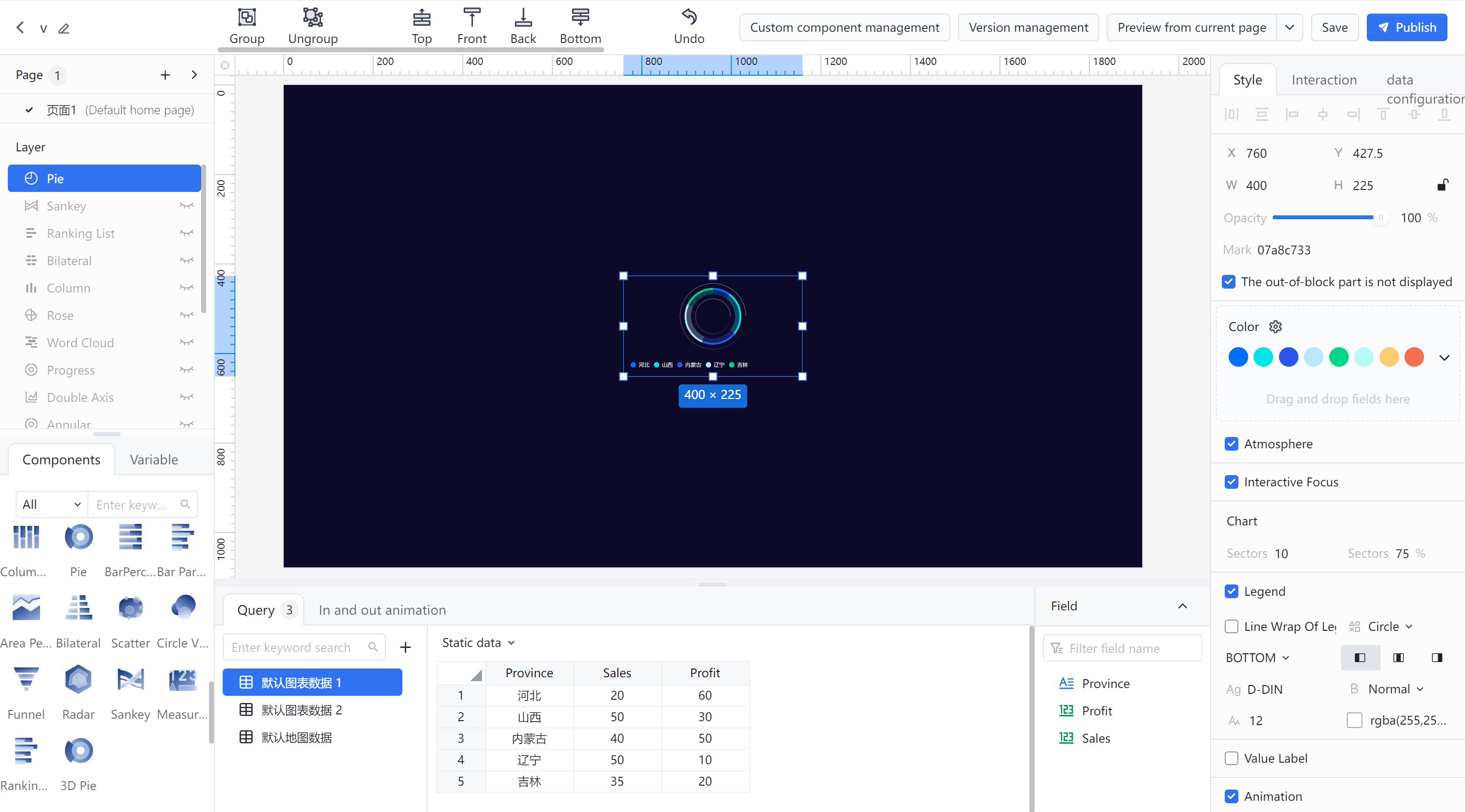Add 3D Pie component from library
Viewport: 1465px width, 812px height.
point(79,750)
